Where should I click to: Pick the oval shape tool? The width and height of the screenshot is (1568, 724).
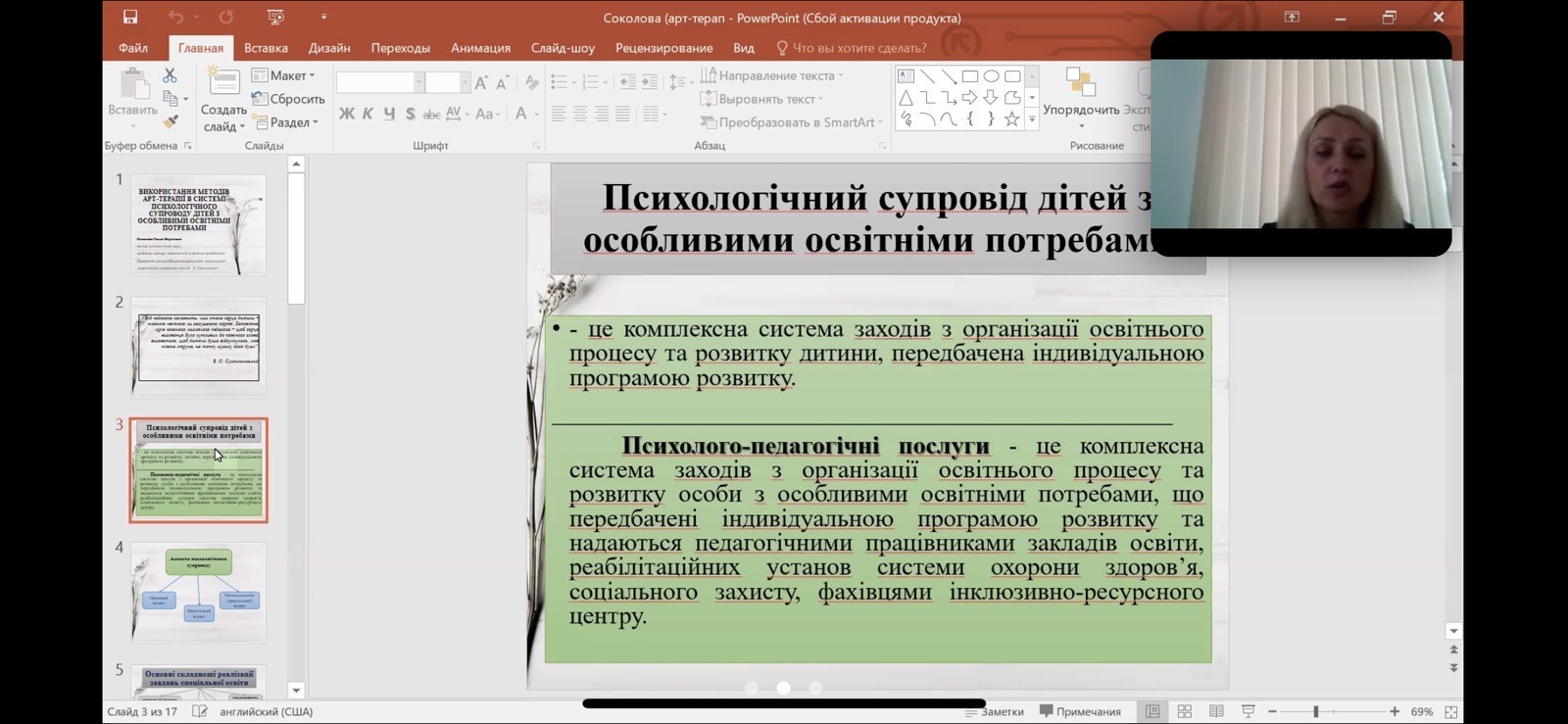(991, 76)
